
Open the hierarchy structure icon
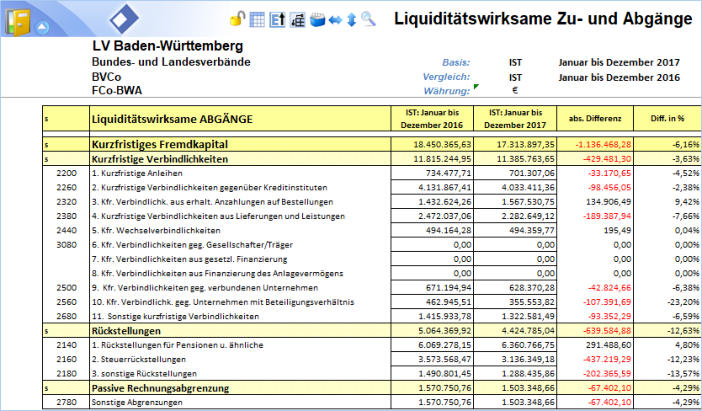pyautogui.click(x=297, y=19)
